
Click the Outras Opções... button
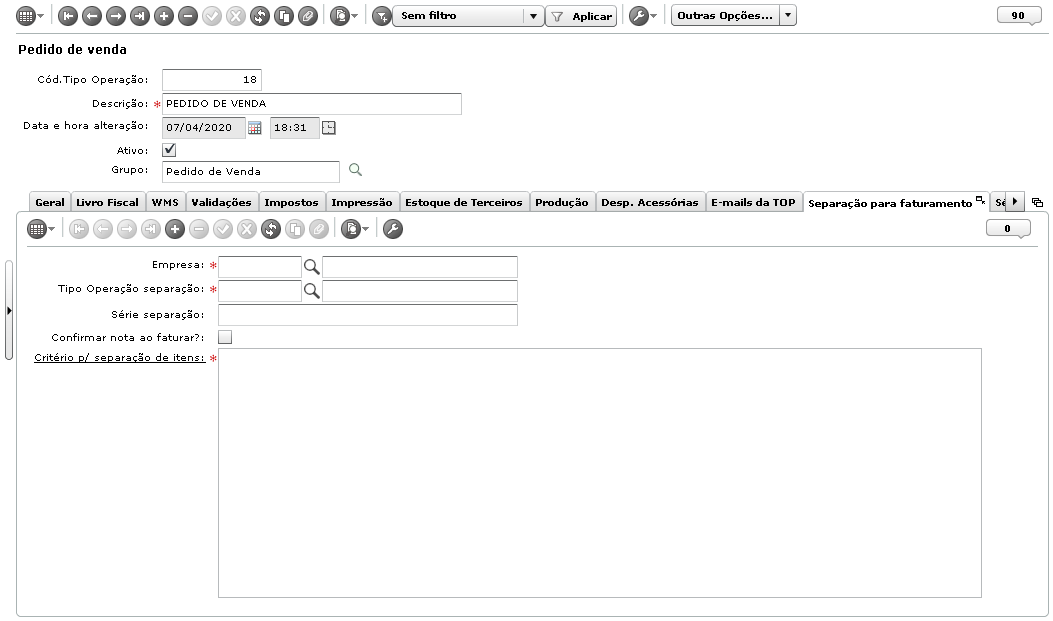[x=725, y=15]
